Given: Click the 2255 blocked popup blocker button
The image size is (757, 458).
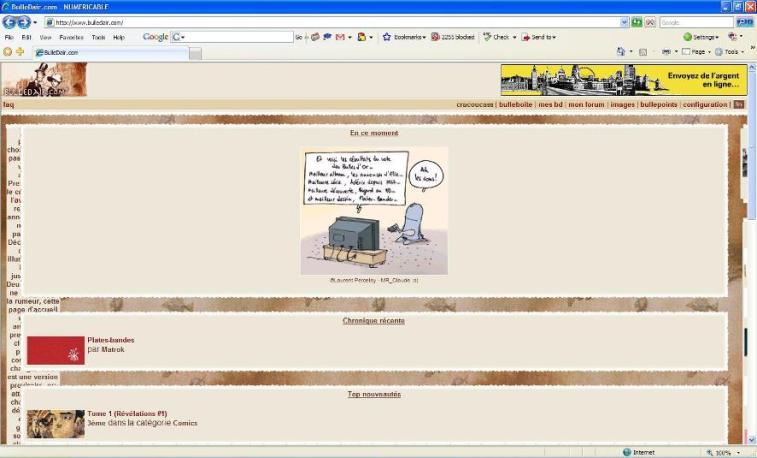Looking at the screenshot, I should (452, 37).
